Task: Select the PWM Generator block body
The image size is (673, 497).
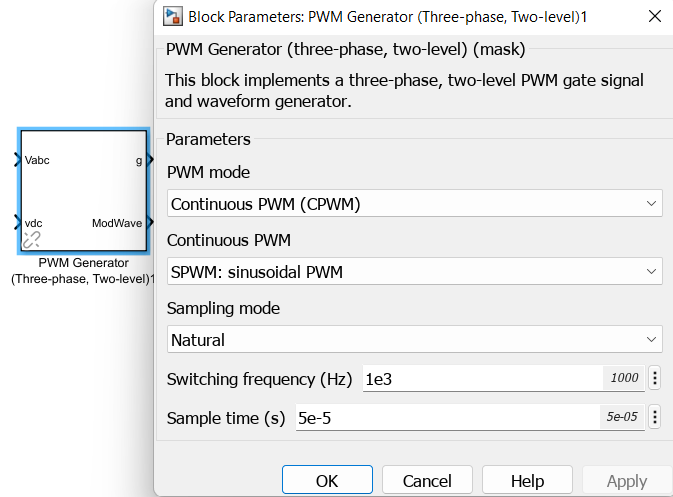Action: point(83,190)
